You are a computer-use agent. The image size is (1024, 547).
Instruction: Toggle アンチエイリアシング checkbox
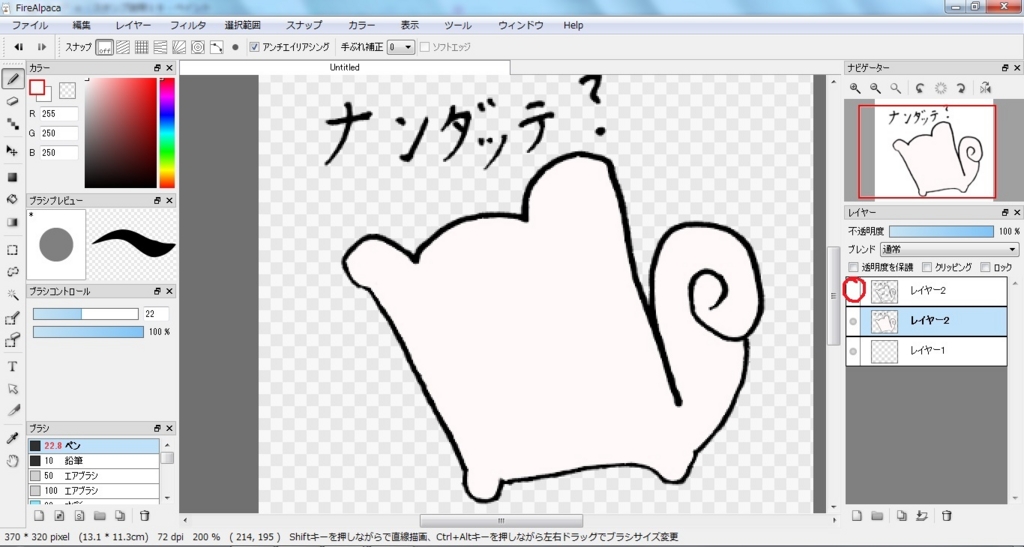click(255, 47)
